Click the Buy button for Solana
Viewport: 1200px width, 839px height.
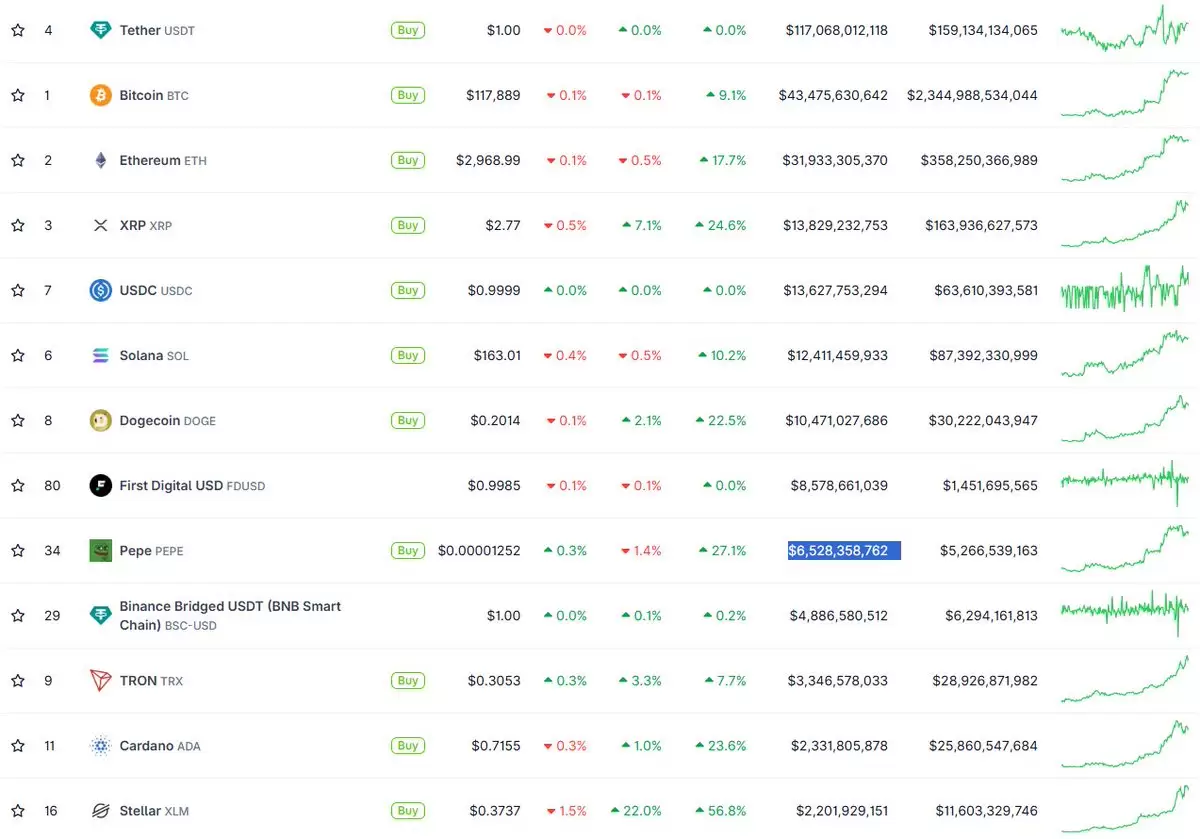point(408,355)
